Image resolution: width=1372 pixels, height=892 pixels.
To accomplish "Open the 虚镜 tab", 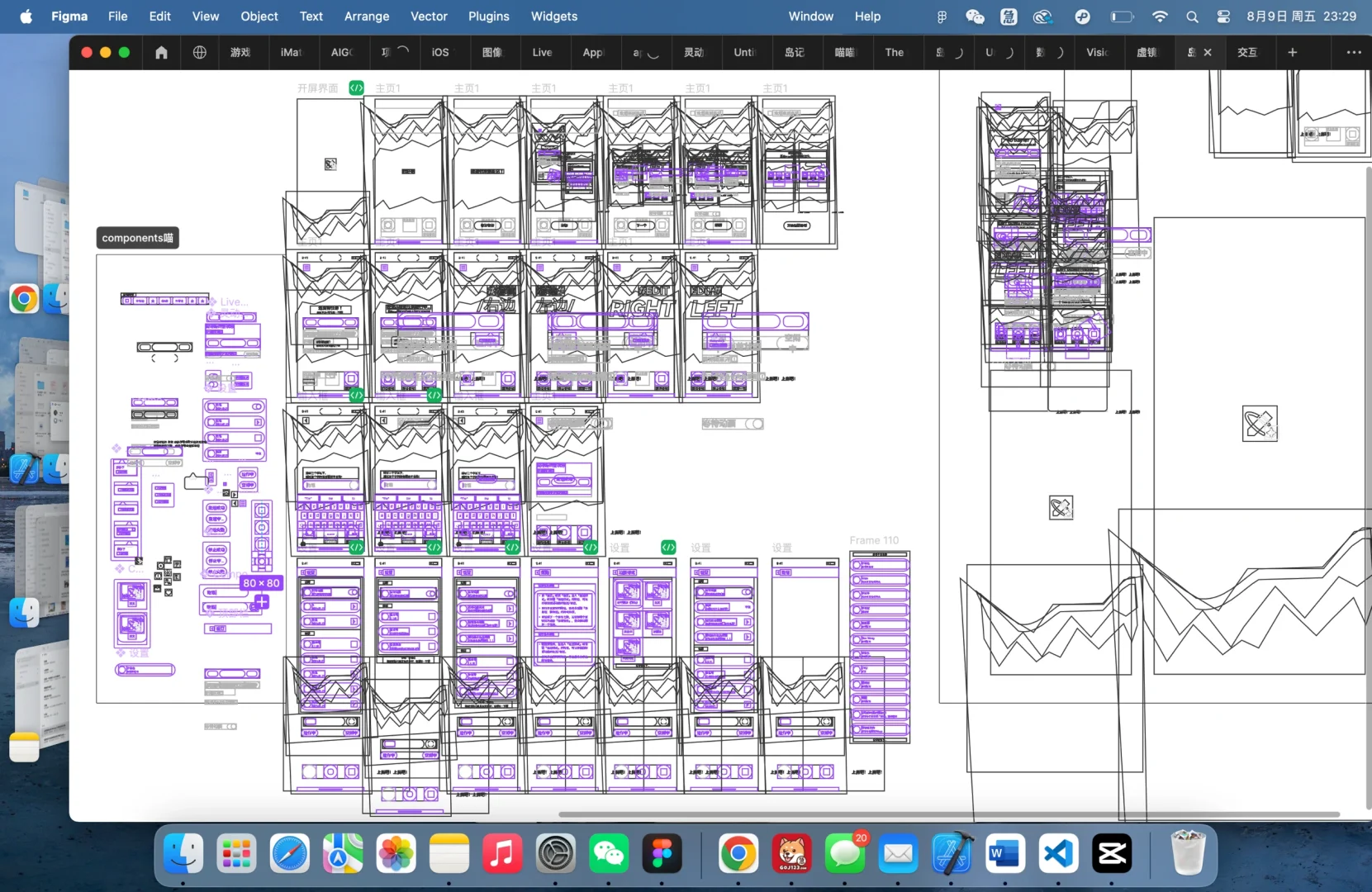I will click(x=1146, y=52).
